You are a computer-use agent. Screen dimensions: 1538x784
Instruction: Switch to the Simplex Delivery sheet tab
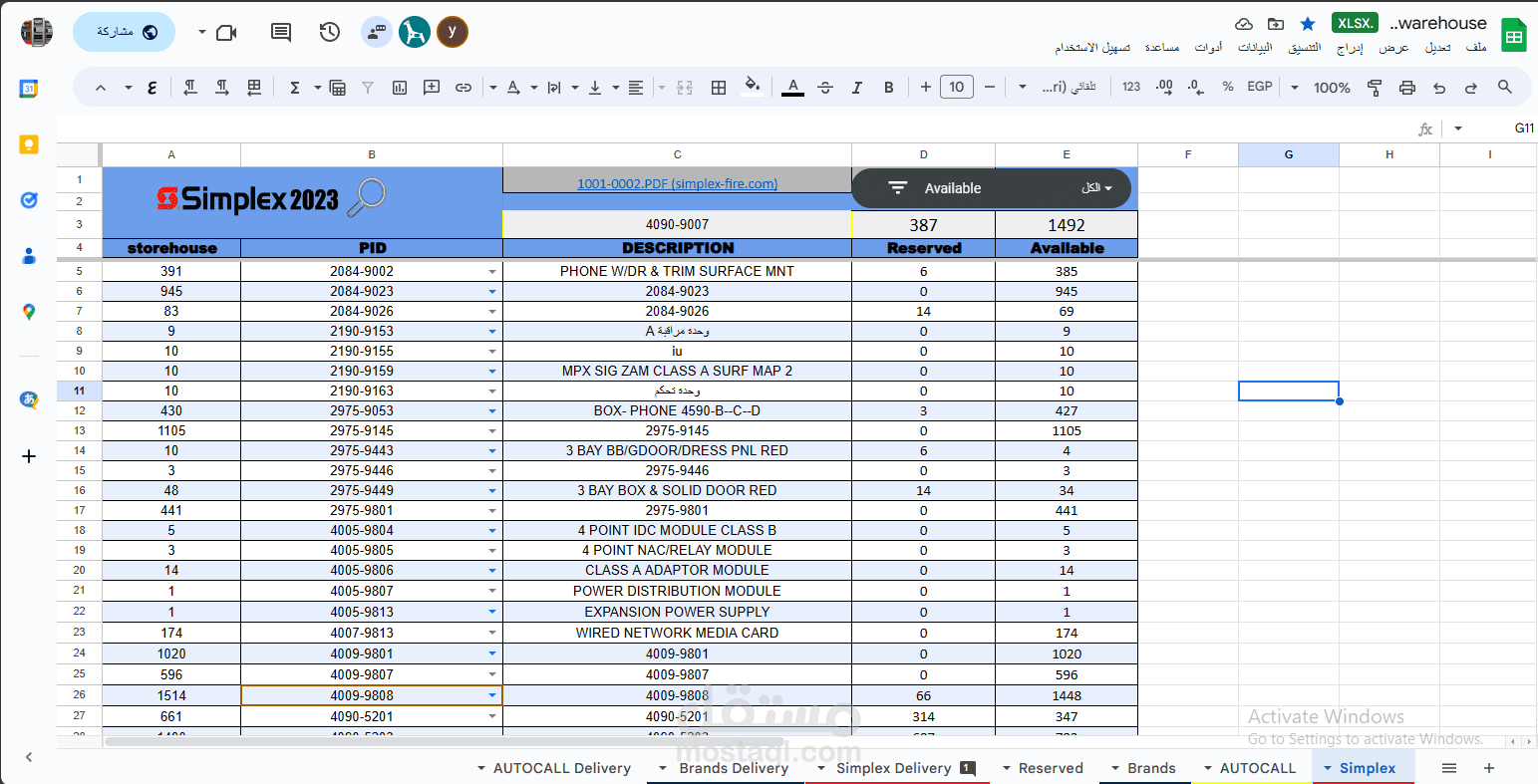894,768
